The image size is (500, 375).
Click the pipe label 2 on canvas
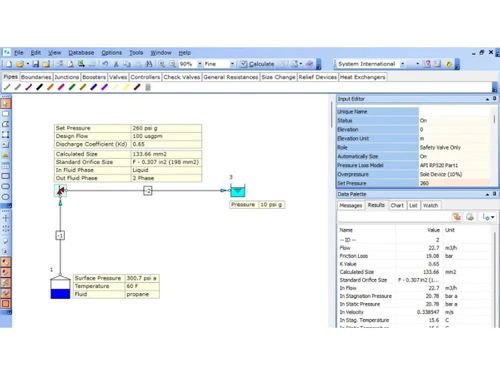(x=148, y=191)
